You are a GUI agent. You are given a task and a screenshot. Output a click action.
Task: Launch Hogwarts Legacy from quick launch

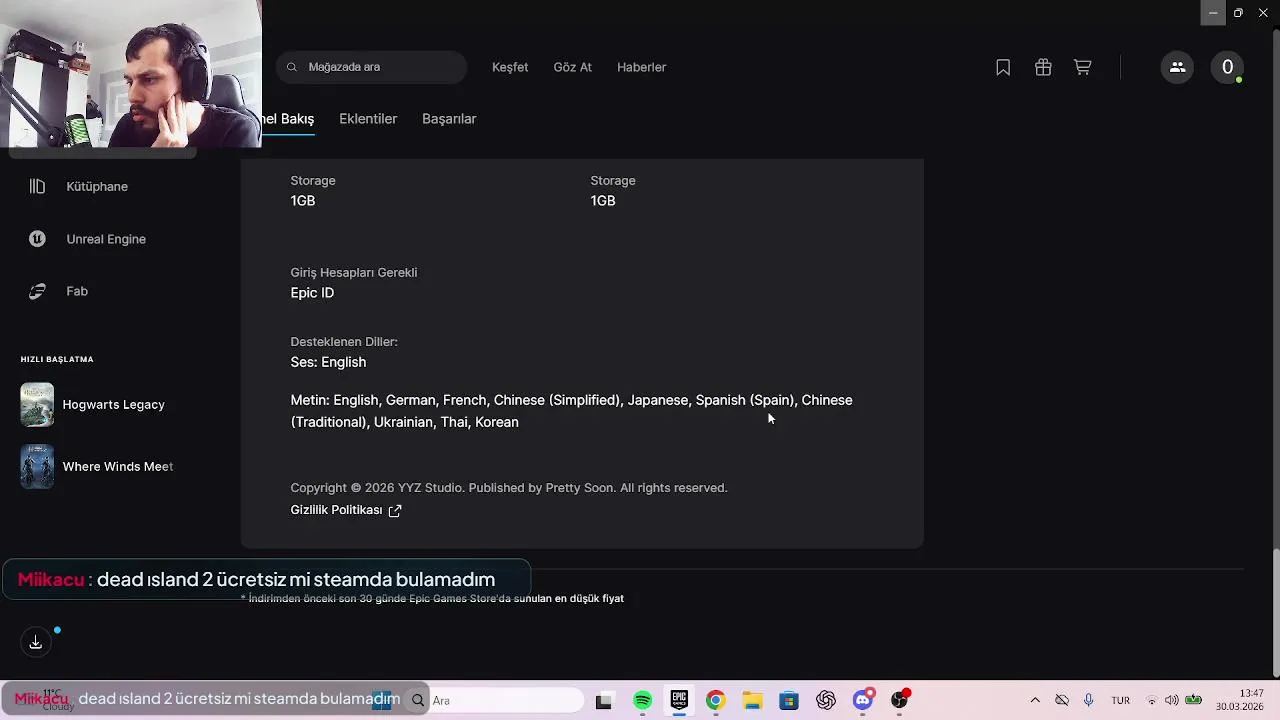(114, 405)
